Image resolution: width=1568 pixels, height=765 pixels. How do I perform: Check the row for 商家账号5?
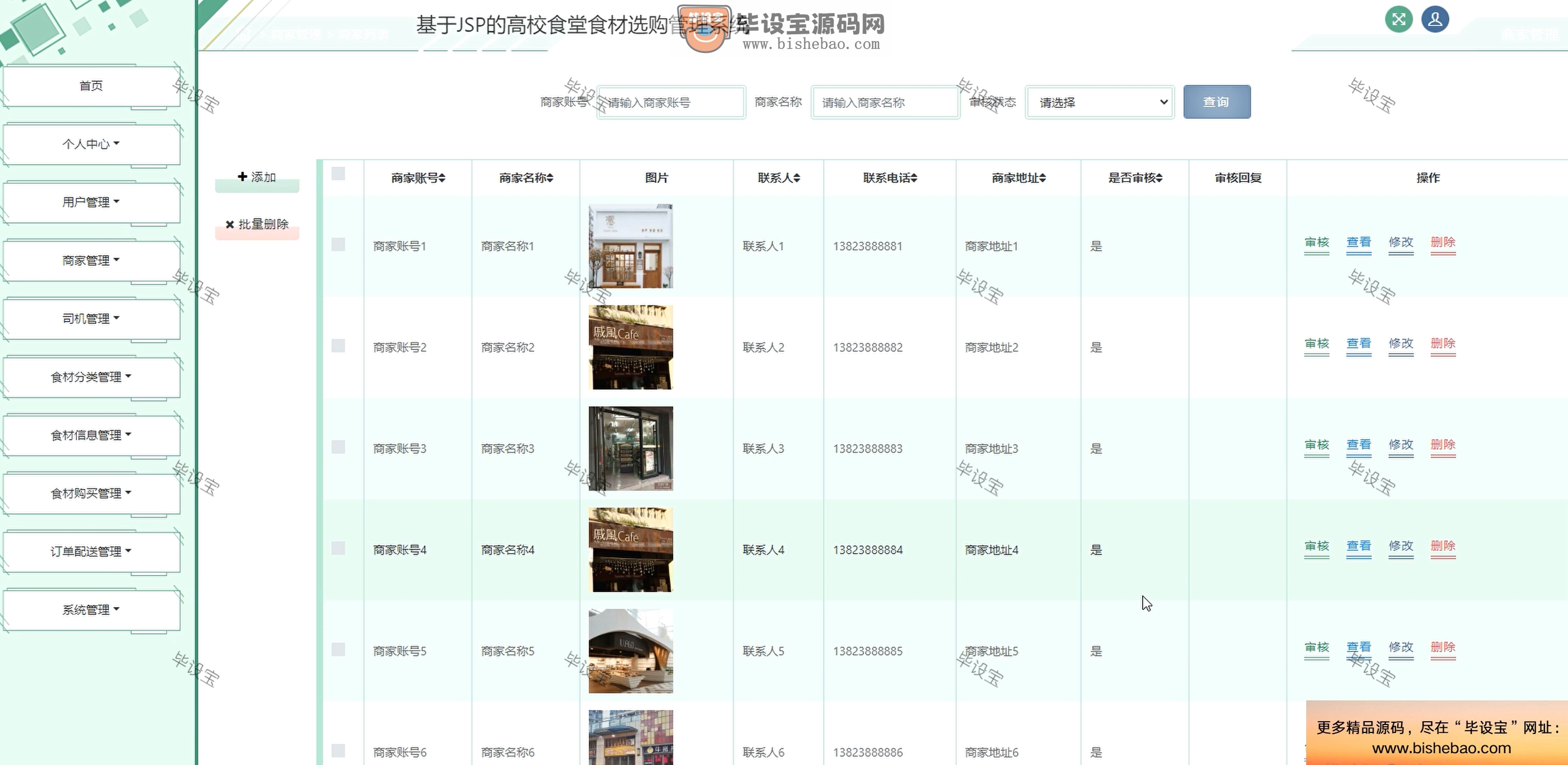point(338,649)
